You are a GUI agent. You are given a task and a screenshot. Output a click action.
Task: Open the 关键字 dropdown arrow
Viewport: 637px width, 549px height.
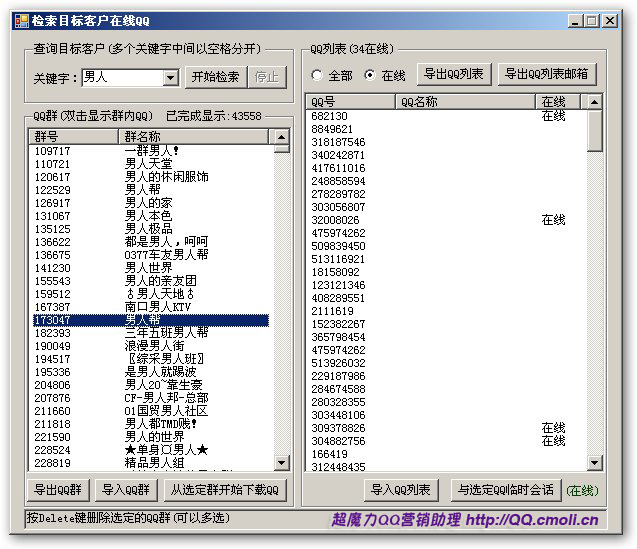coord(170,77)
